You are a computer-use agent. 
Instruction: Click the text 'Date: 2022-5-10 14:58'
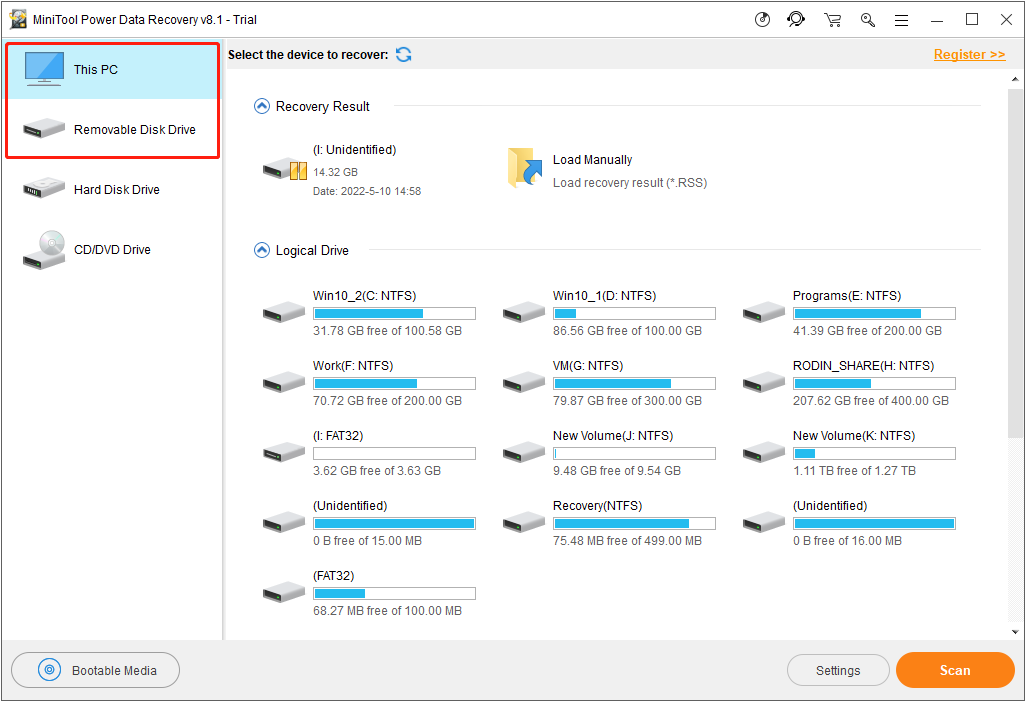pyautogui.click(x=367, y=192)
